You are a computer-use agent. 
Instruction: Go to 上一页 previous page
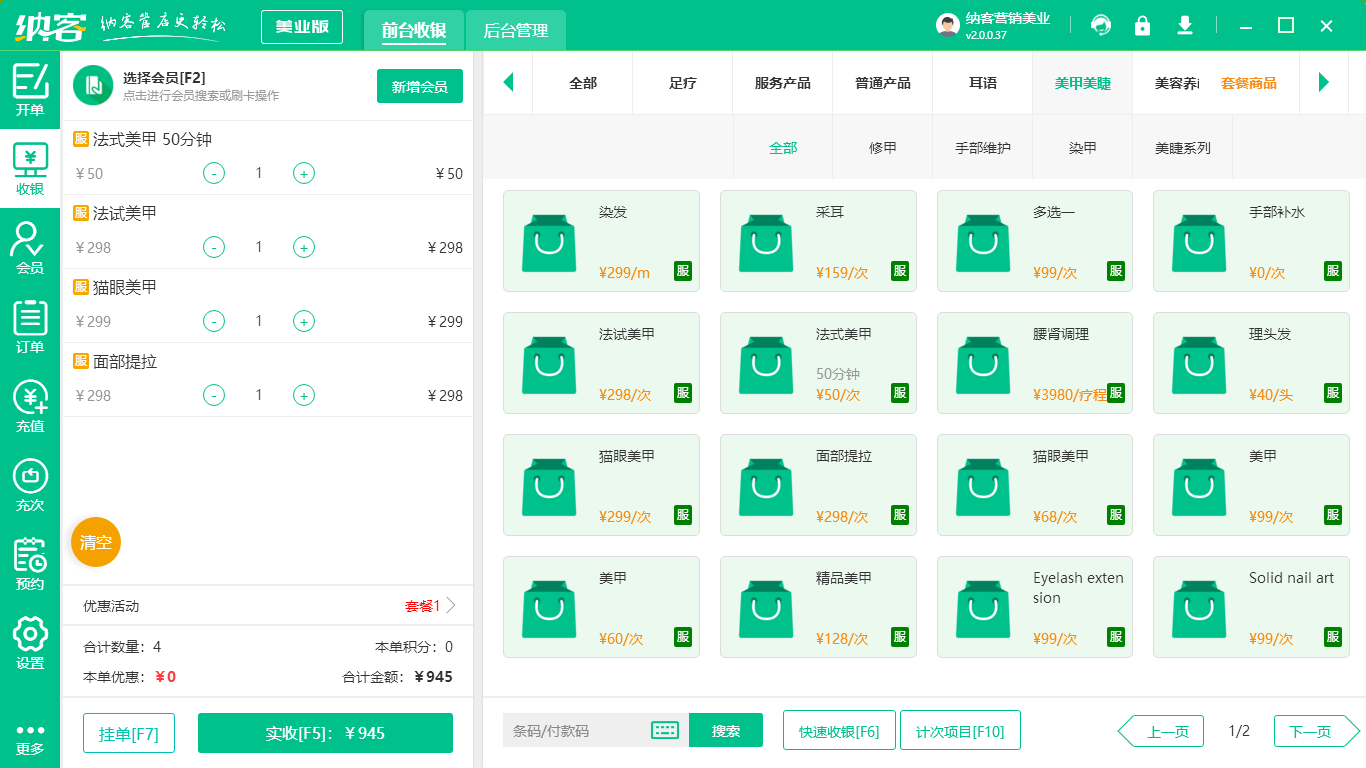pos(1160,731)
